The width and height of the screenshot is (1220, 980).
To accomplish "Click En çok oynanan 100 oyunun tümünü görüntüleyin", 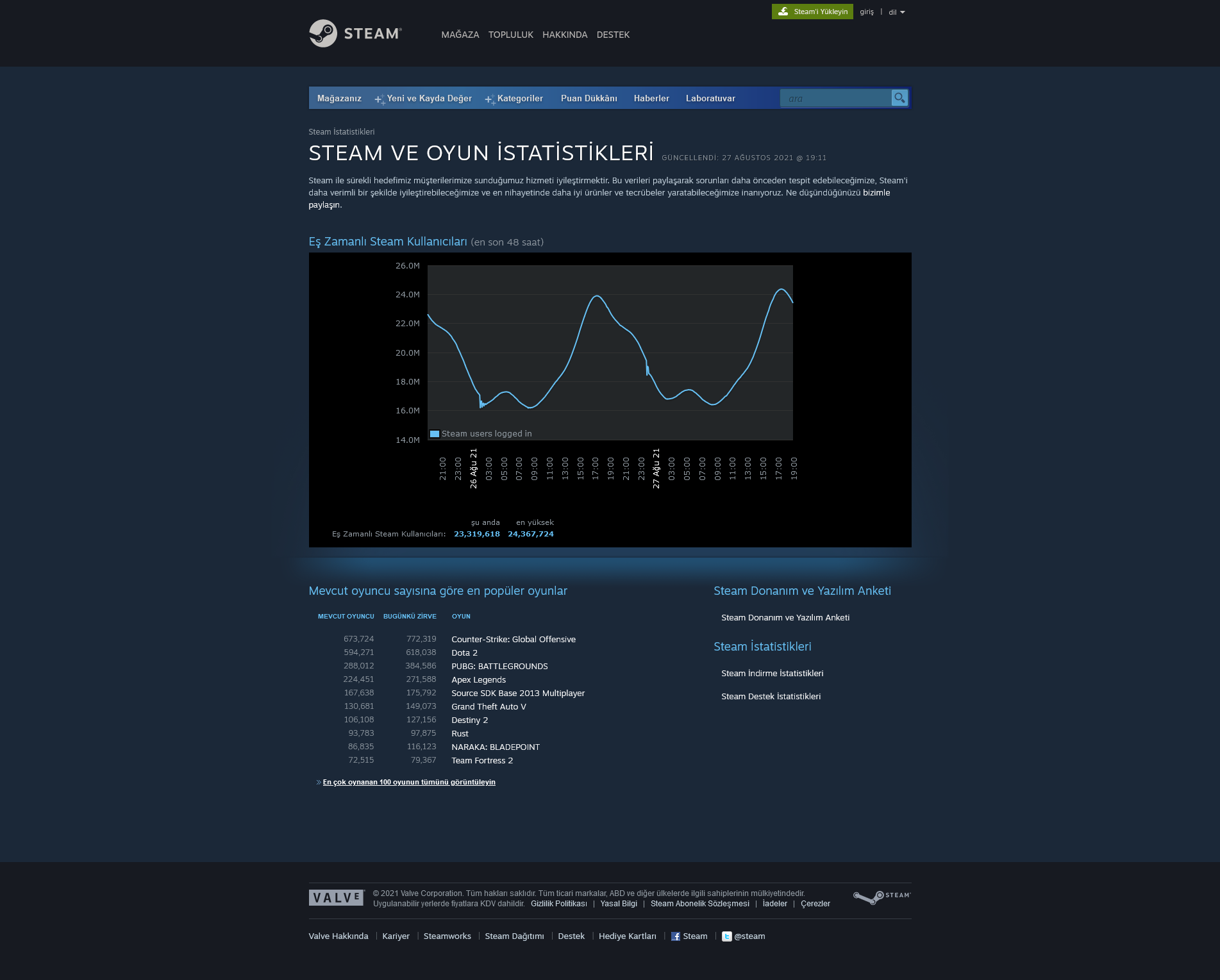I will [409, 782].
